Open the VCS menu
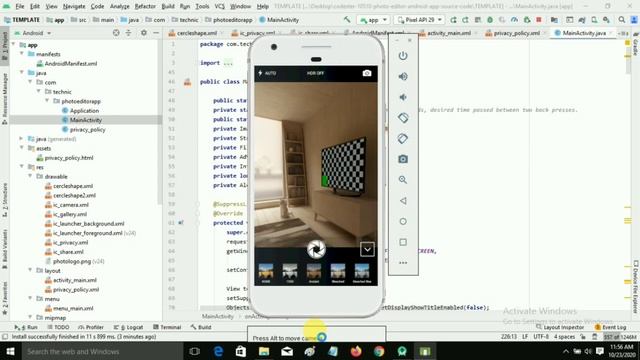 pyautogui.click(x=219, y=7)
